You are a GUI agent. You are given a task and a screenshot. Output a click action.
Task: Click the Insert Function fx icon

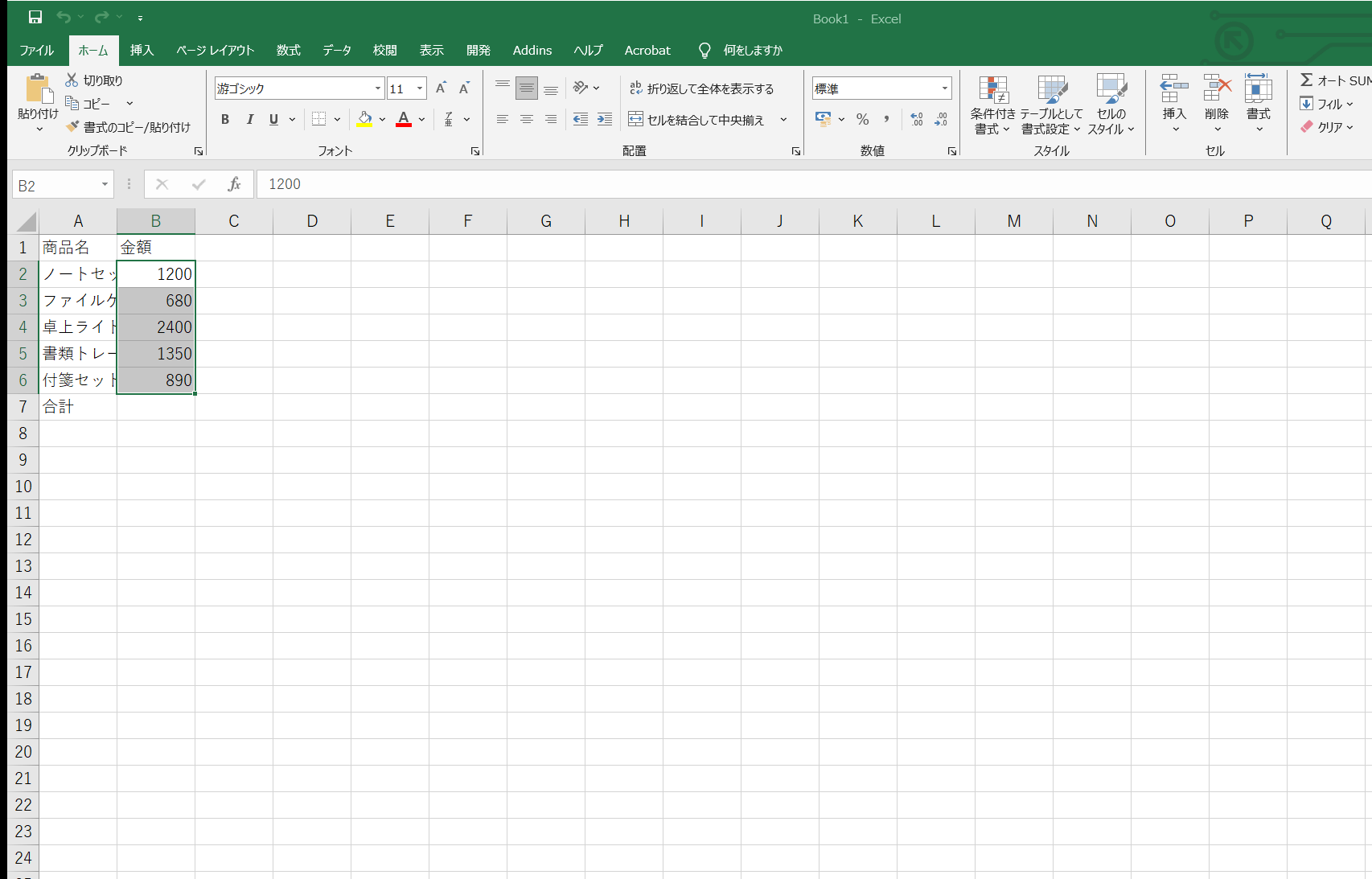(234, 184)
